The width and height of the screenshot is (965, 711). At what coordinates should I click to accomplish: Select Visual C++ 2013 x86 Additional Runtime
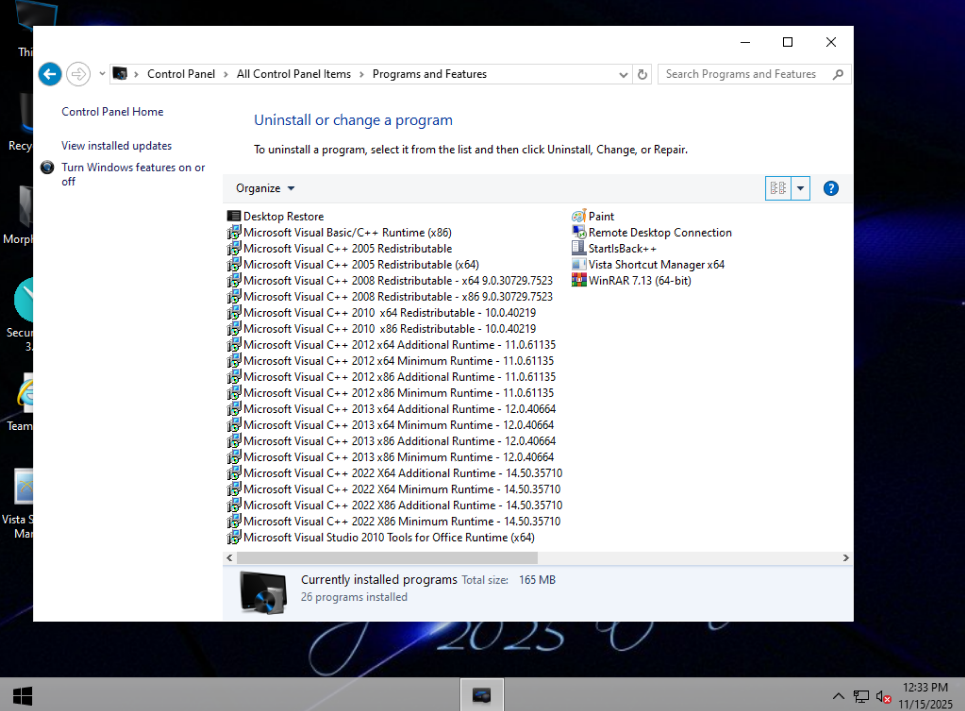391,441
